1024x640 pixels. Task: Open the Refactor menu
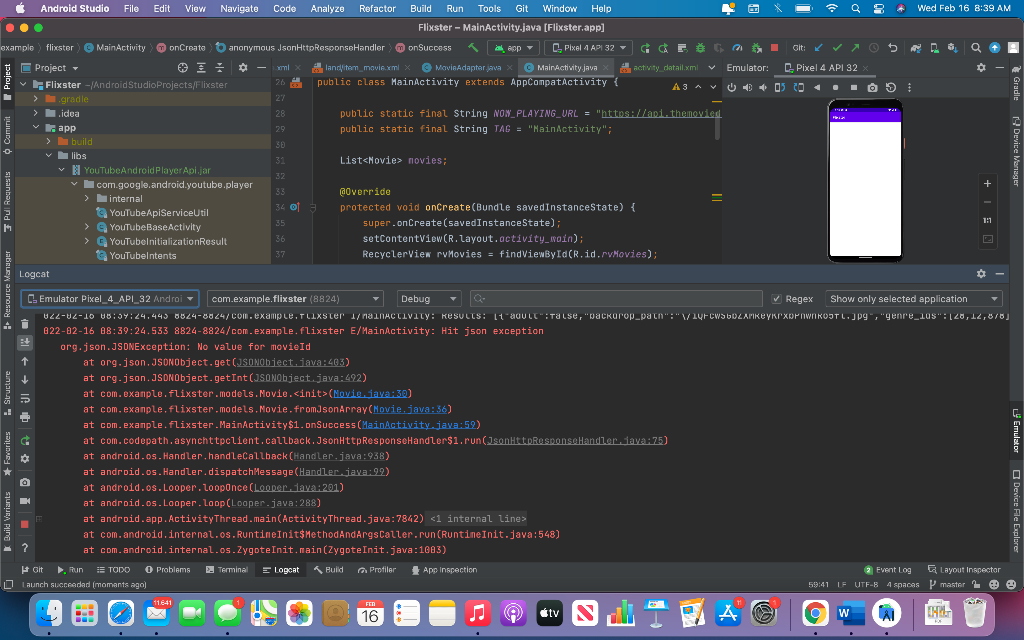pos(377,8)
